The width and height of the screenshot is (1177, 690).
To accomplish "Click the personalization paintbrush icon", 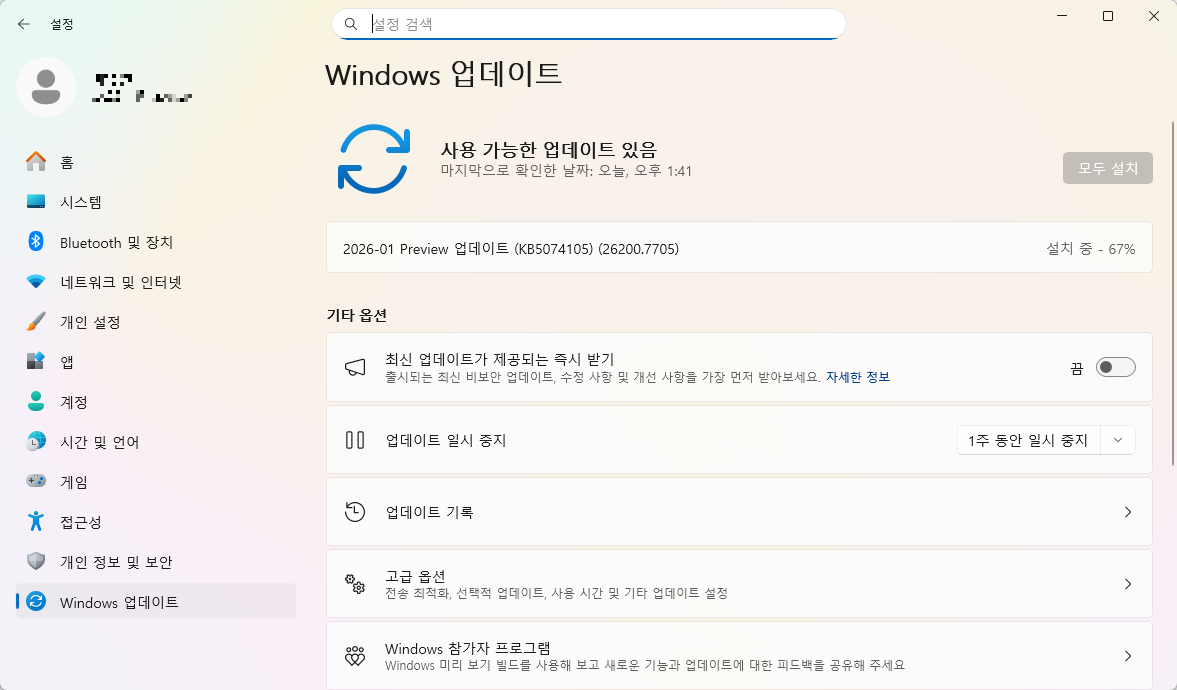I will click(x=36, y=321).
